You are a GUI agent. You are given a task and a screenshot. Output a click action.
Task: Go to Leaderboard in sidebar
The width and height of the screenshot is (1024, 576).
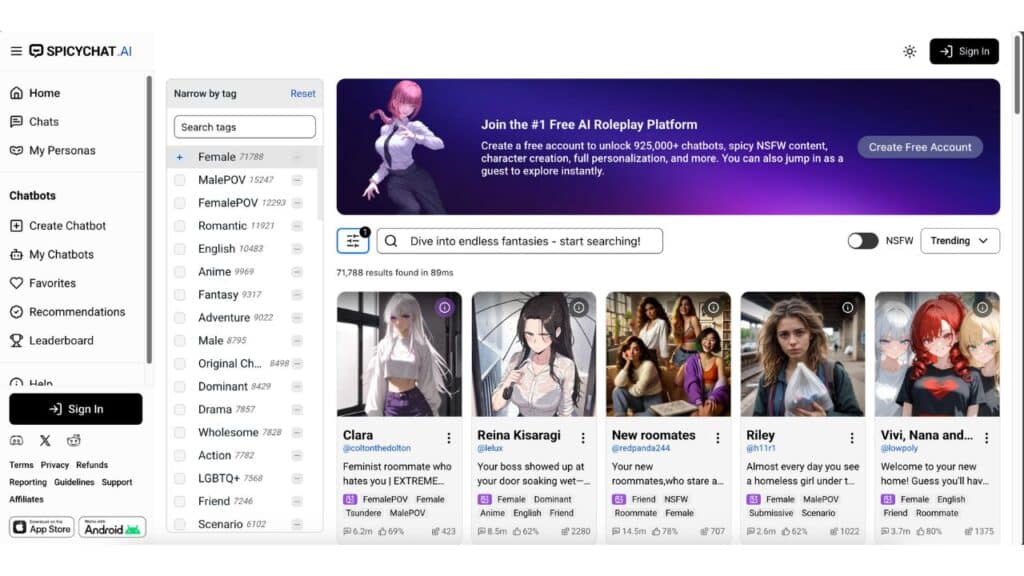(61, 340)
